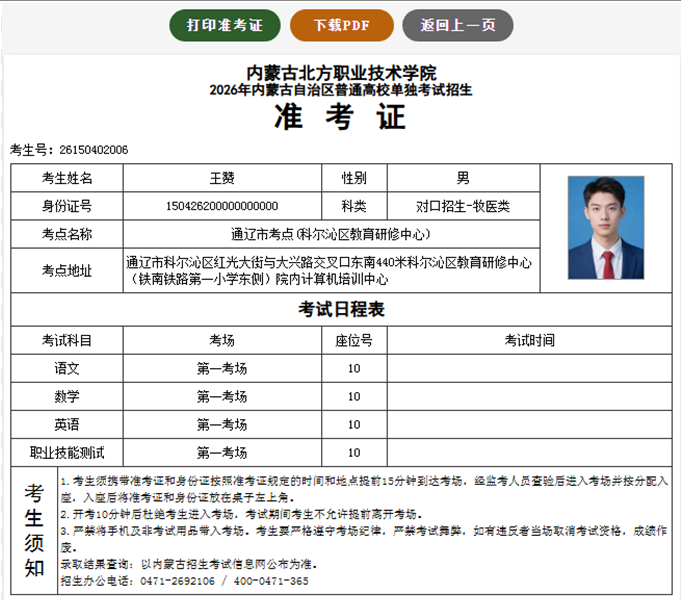
Task: Select the 职业技能测试 subject cell
Action: pos(67,452)
